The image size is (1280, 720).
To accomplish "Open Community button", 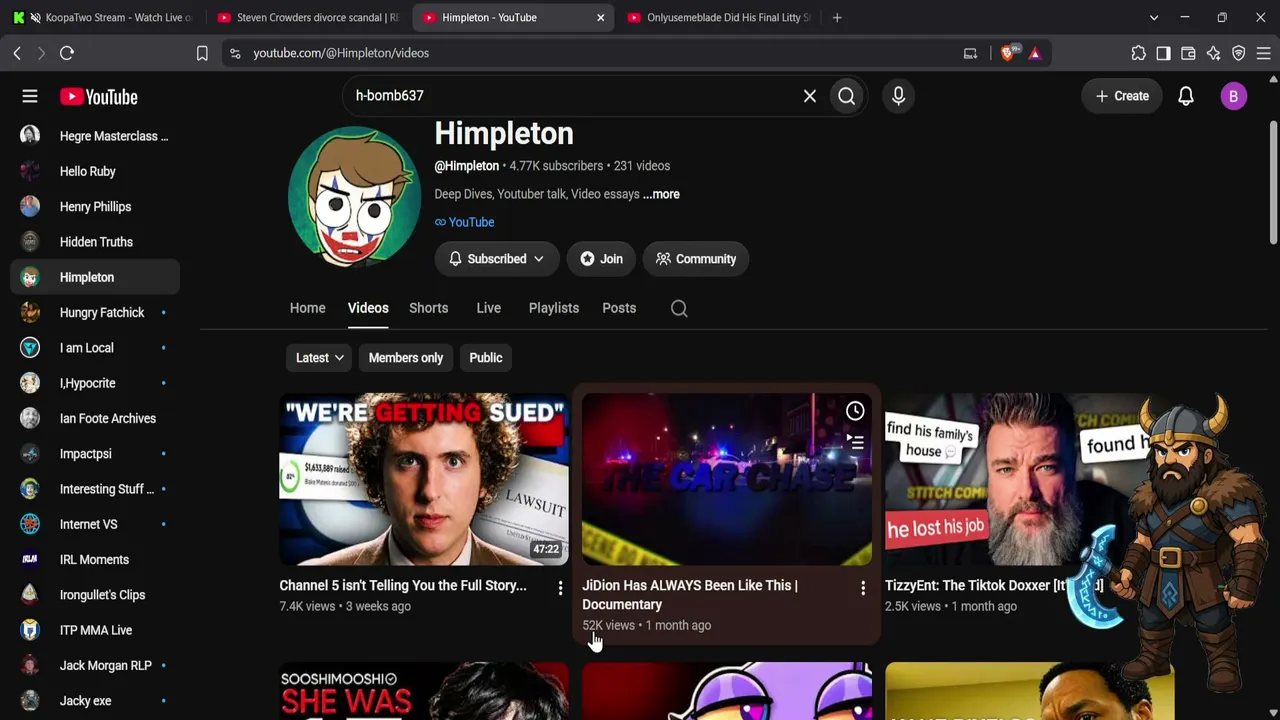I will 696,259.
